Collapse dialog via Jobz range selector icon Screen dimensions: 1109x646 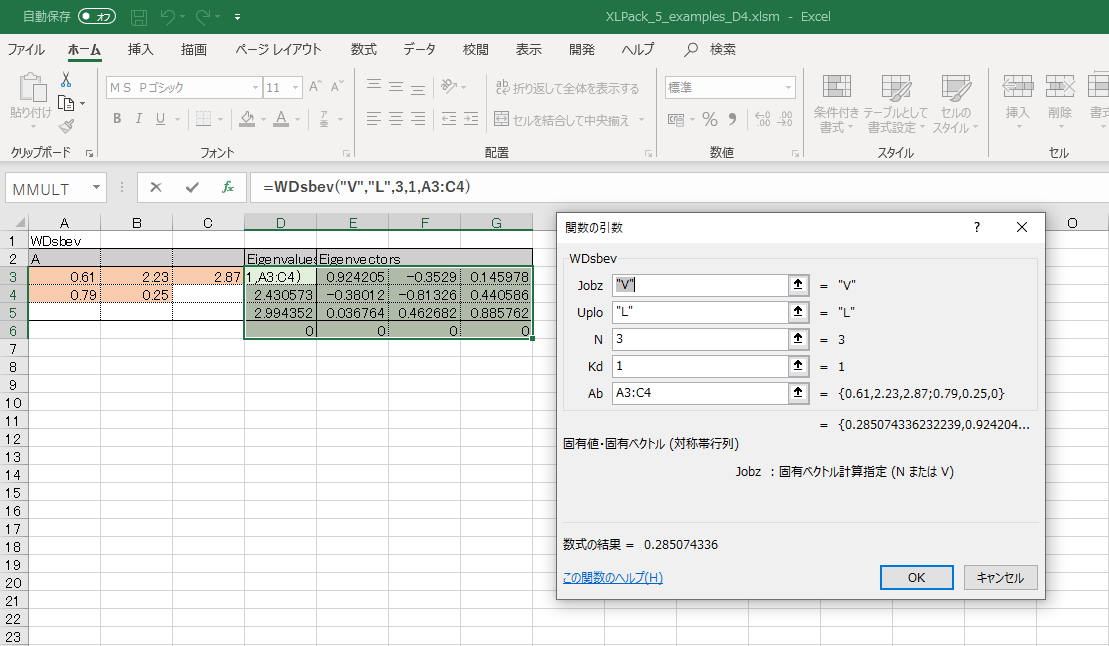798,285
